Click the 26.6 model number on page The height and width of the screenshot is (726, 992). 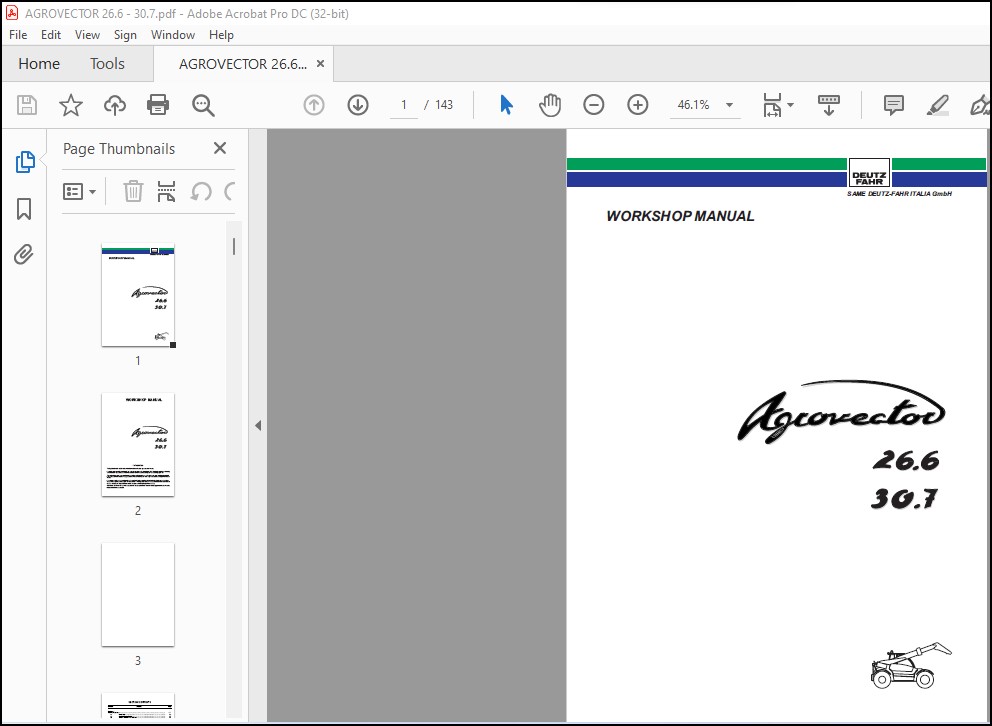click(906, 460)
